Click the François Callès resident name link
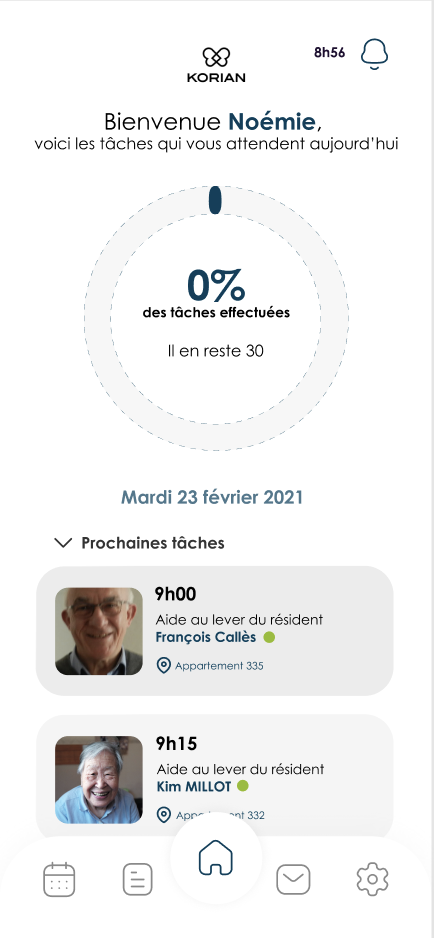This screenshot has width=434, height=938. point(205,637)
